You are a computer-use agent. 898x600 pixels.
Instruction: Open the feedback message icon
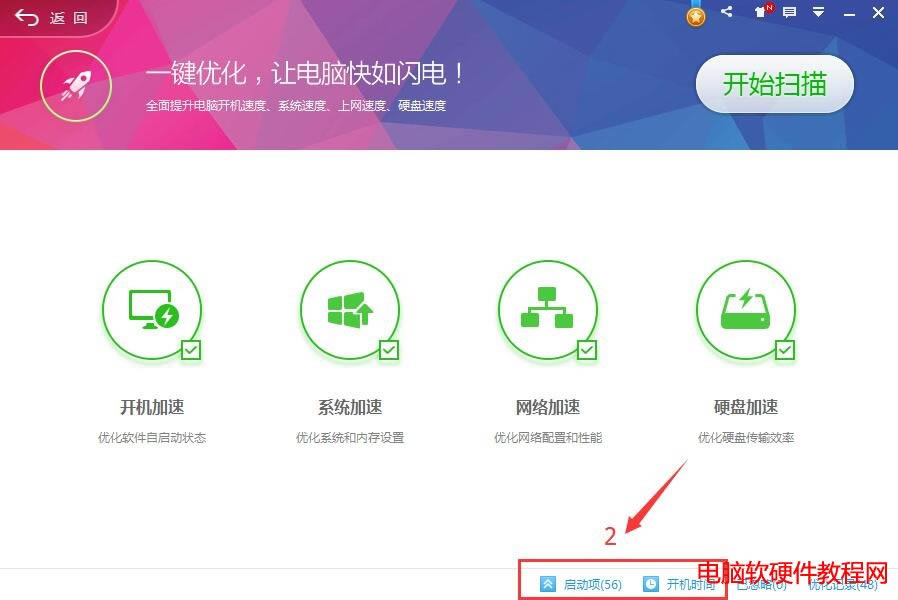[790, 13]
